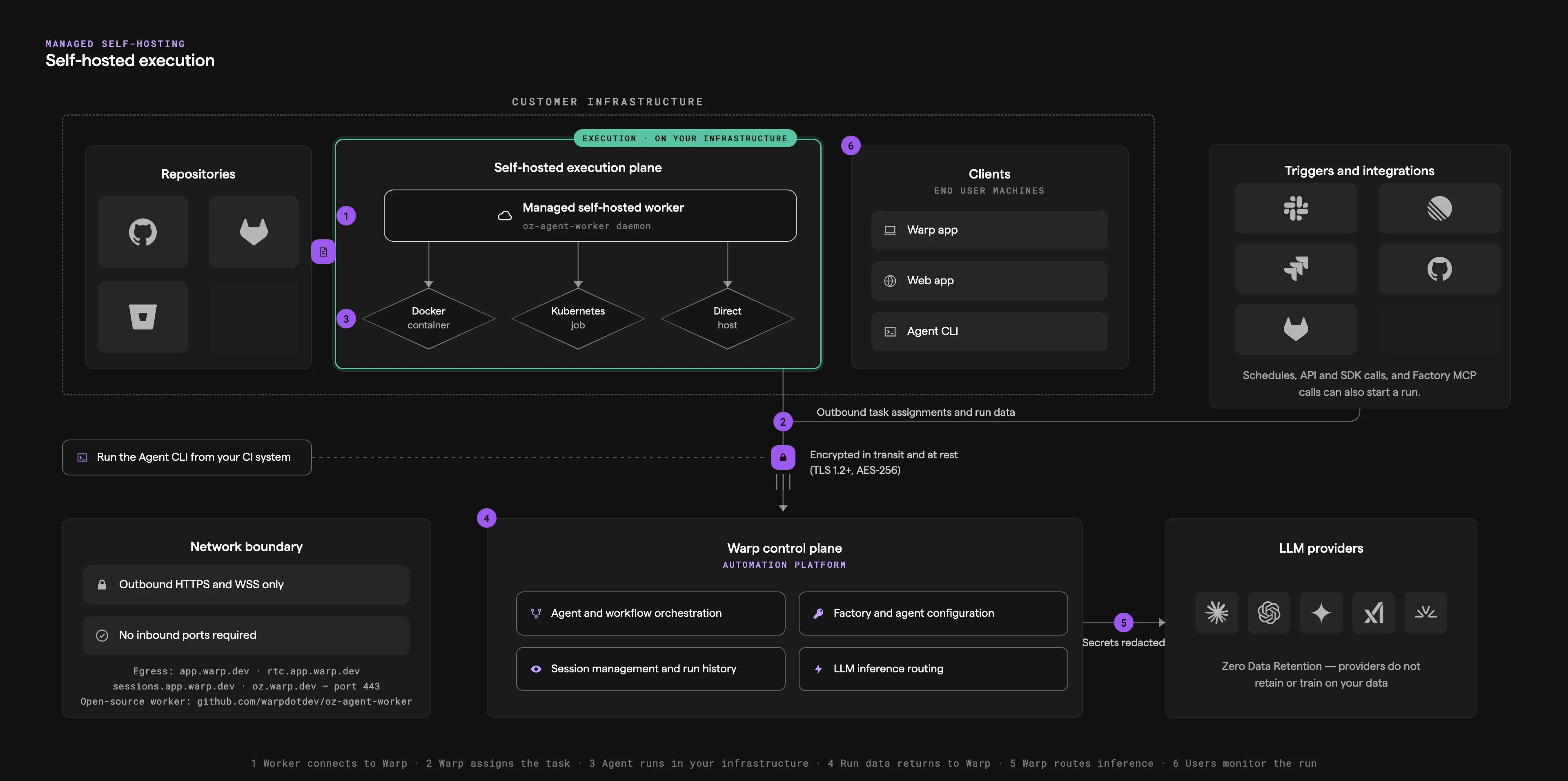Select the Agent CLI client row
The image size is (1568, 781).
[989, 331]
